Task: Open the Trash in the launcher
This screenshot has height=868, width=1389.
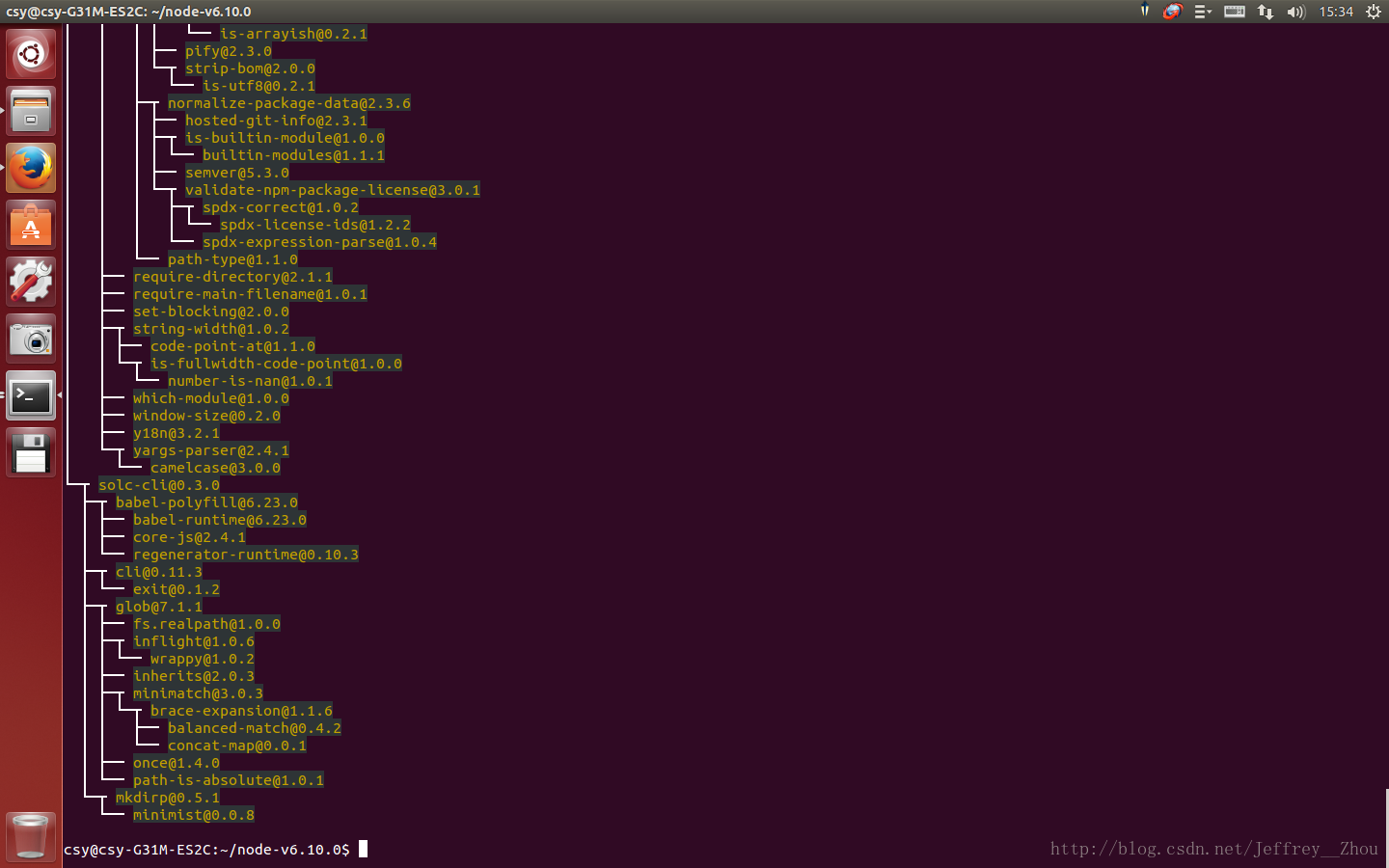Action: [31, 836]
